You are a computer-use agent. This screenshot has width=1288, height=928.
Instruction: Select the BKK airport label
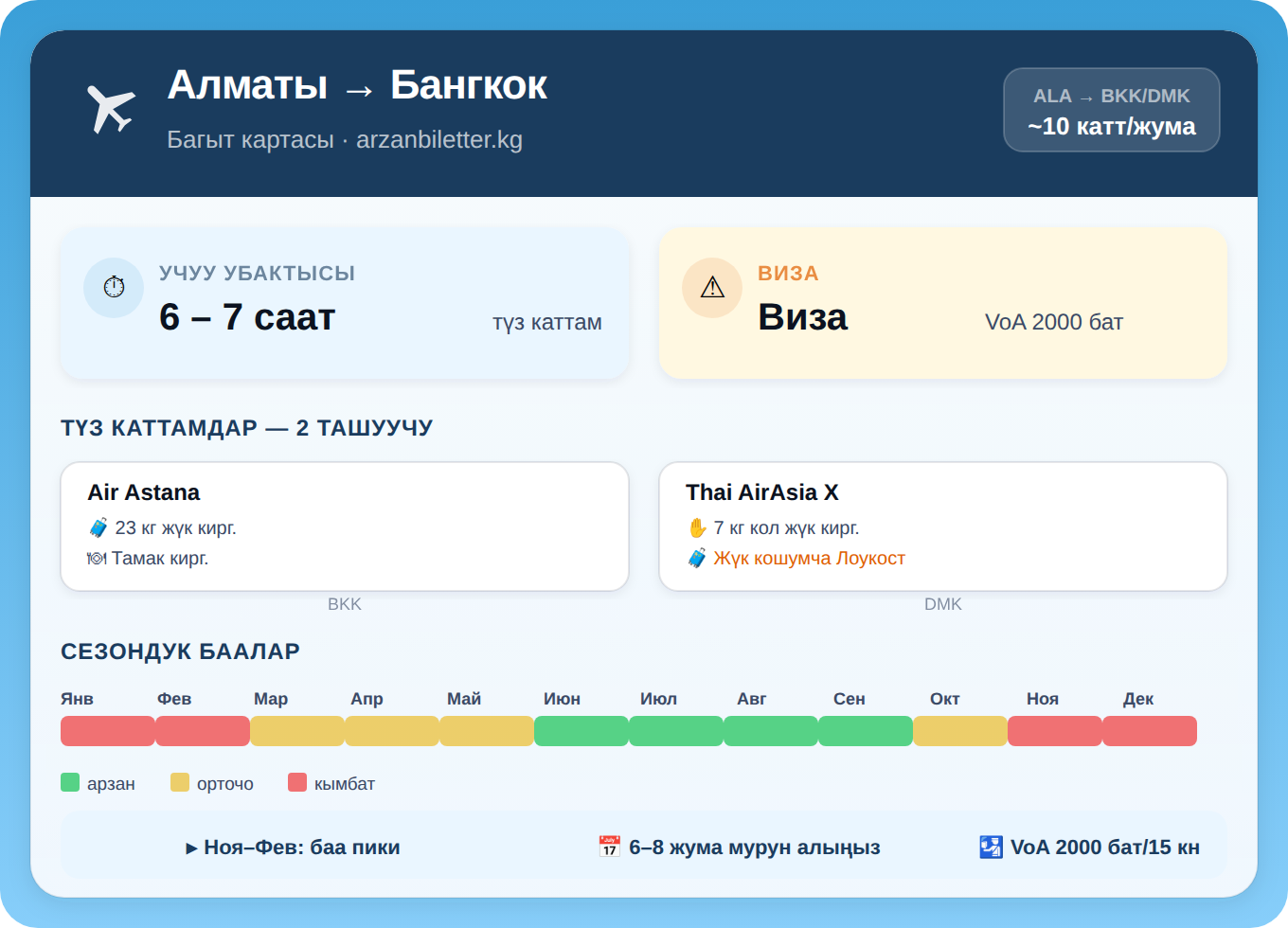(x=345, y=603)
